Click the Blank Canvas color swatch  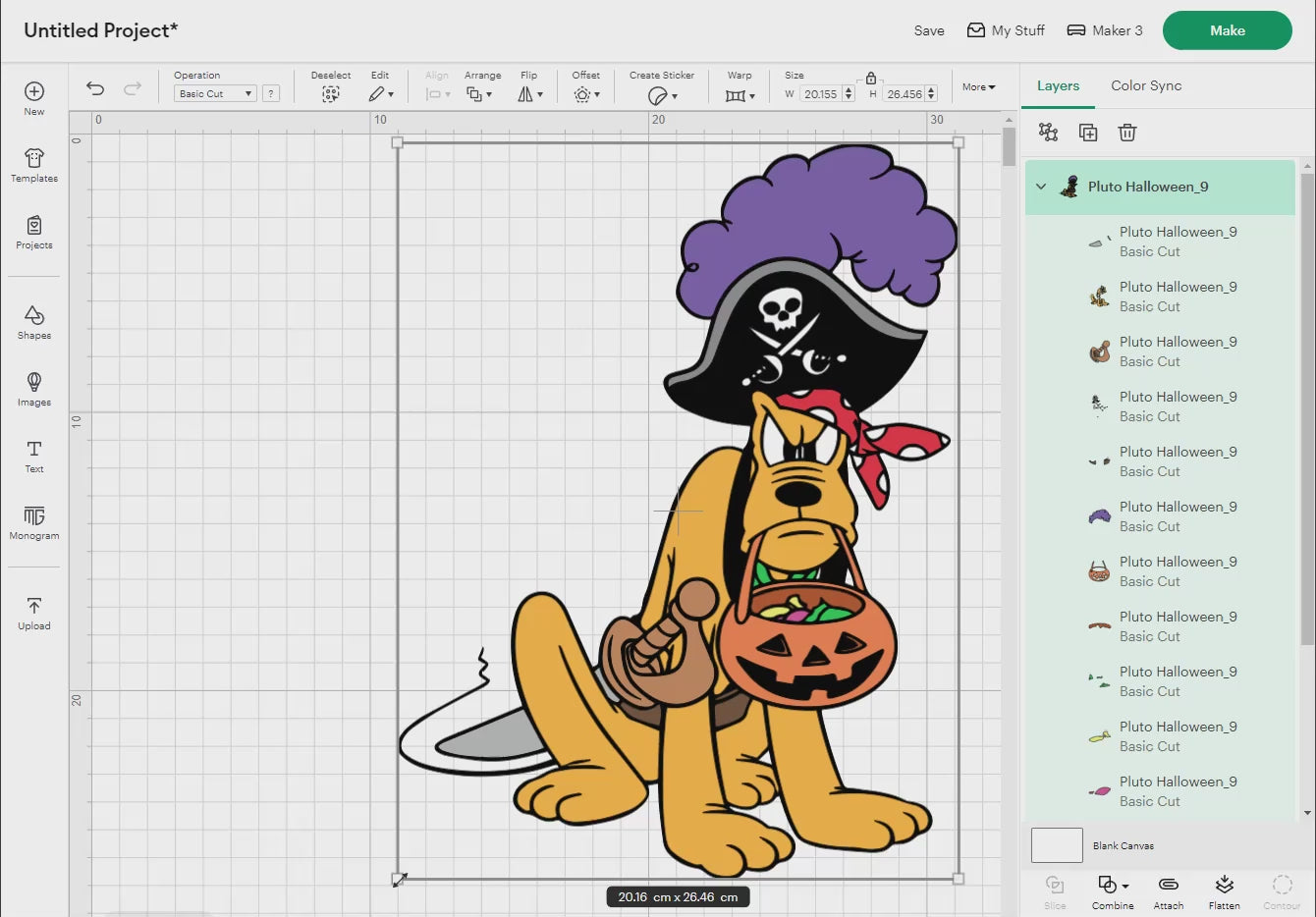pos(1057,845)
